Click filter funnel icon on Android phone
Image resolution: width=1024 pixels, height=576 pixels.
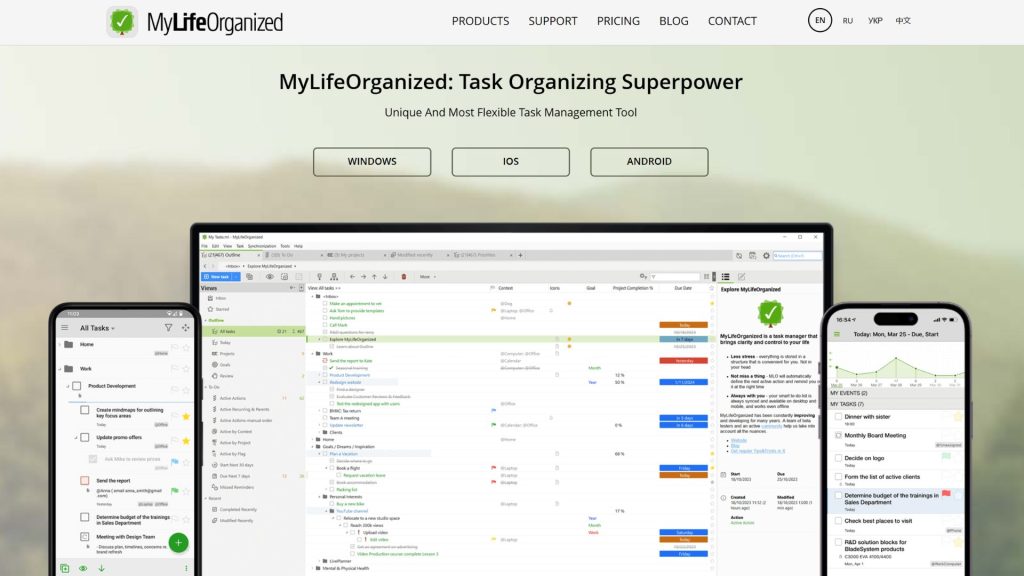[168, 328]
